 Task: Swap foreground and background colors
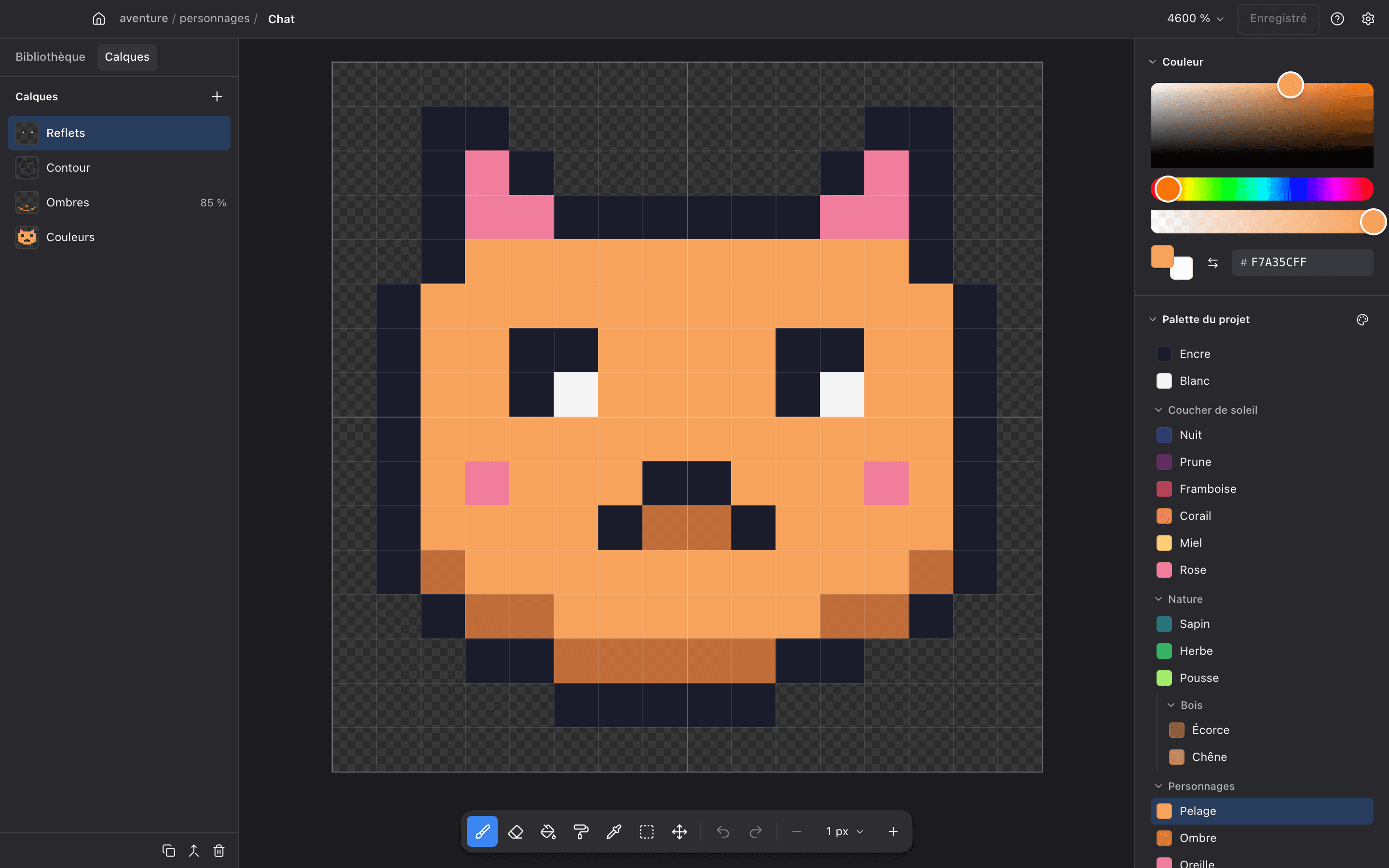click(x=1213, y=262)
